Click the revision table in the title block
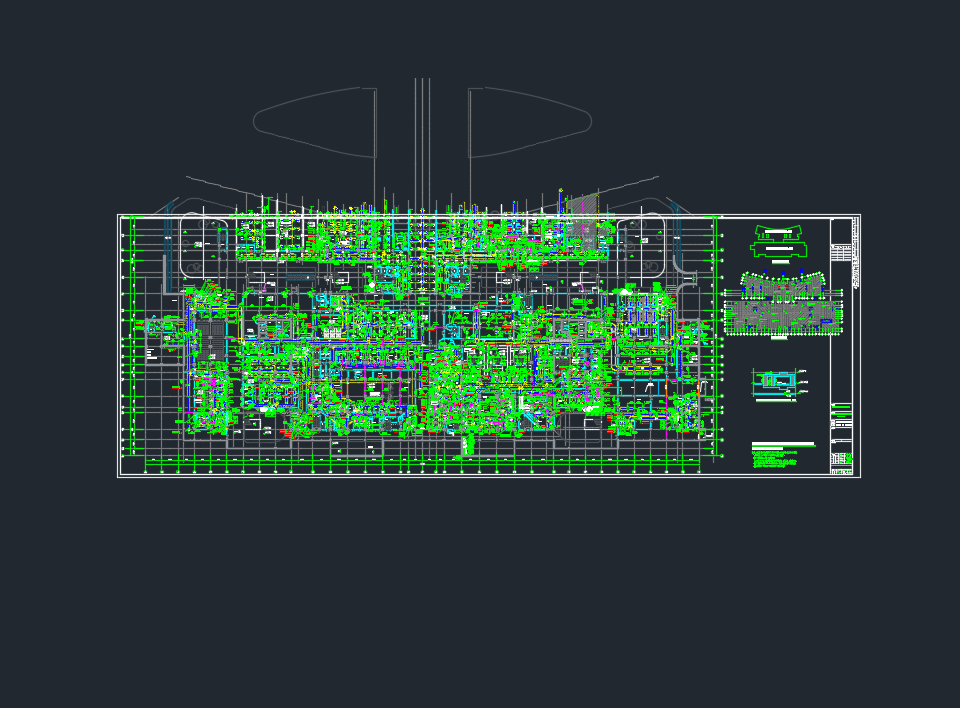The width and height of the screenshot is (960, 708). point(841,252)
